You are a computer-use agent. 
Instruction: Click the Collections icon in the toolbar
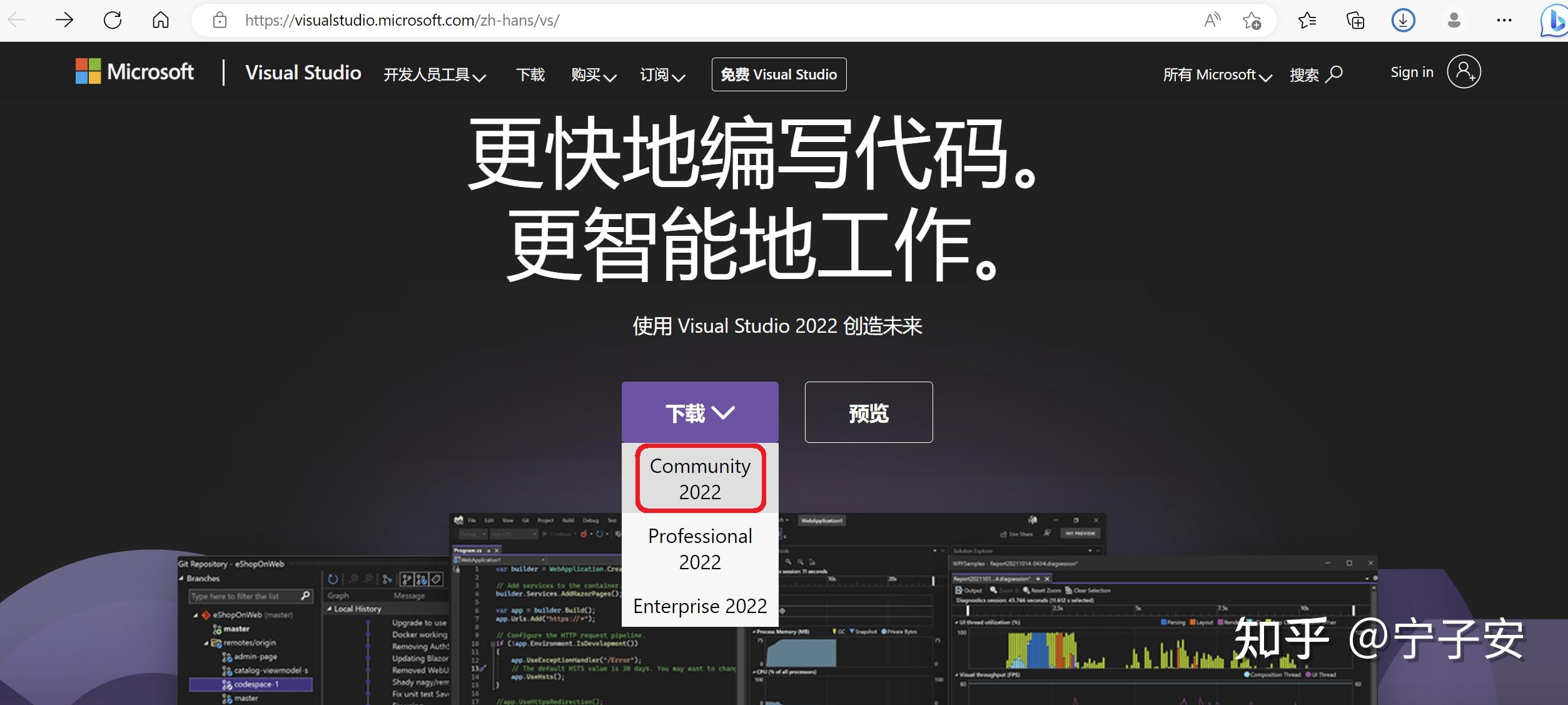click(1355, 20)
